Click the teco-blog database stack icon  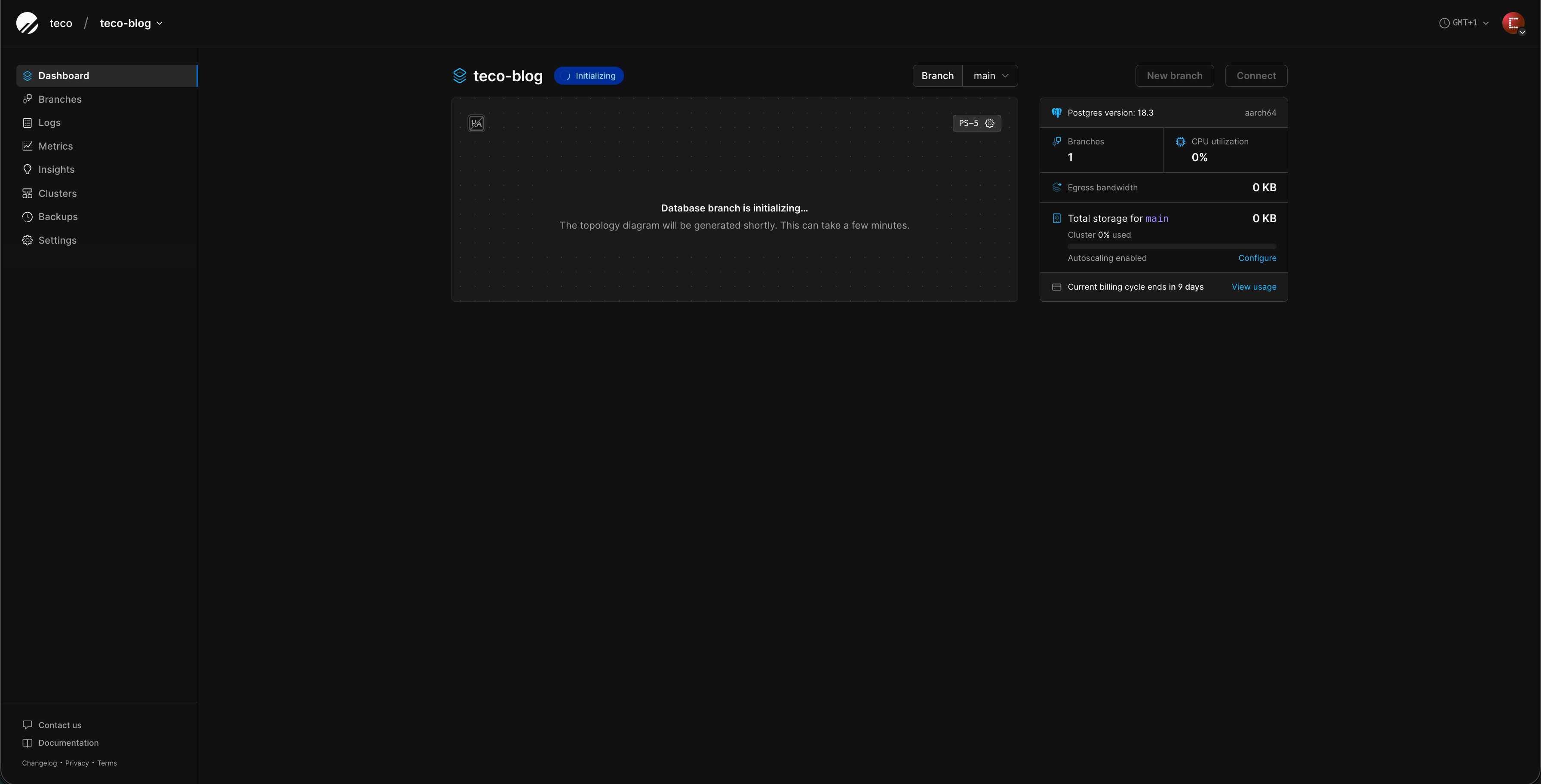[460, 76]
